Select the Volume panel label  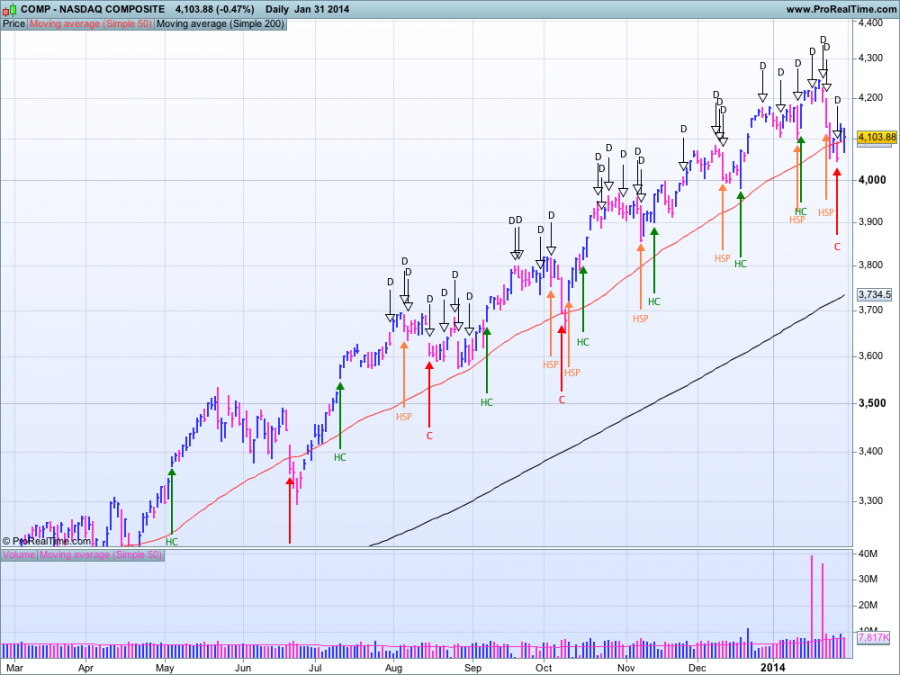[x=19, y=555]
